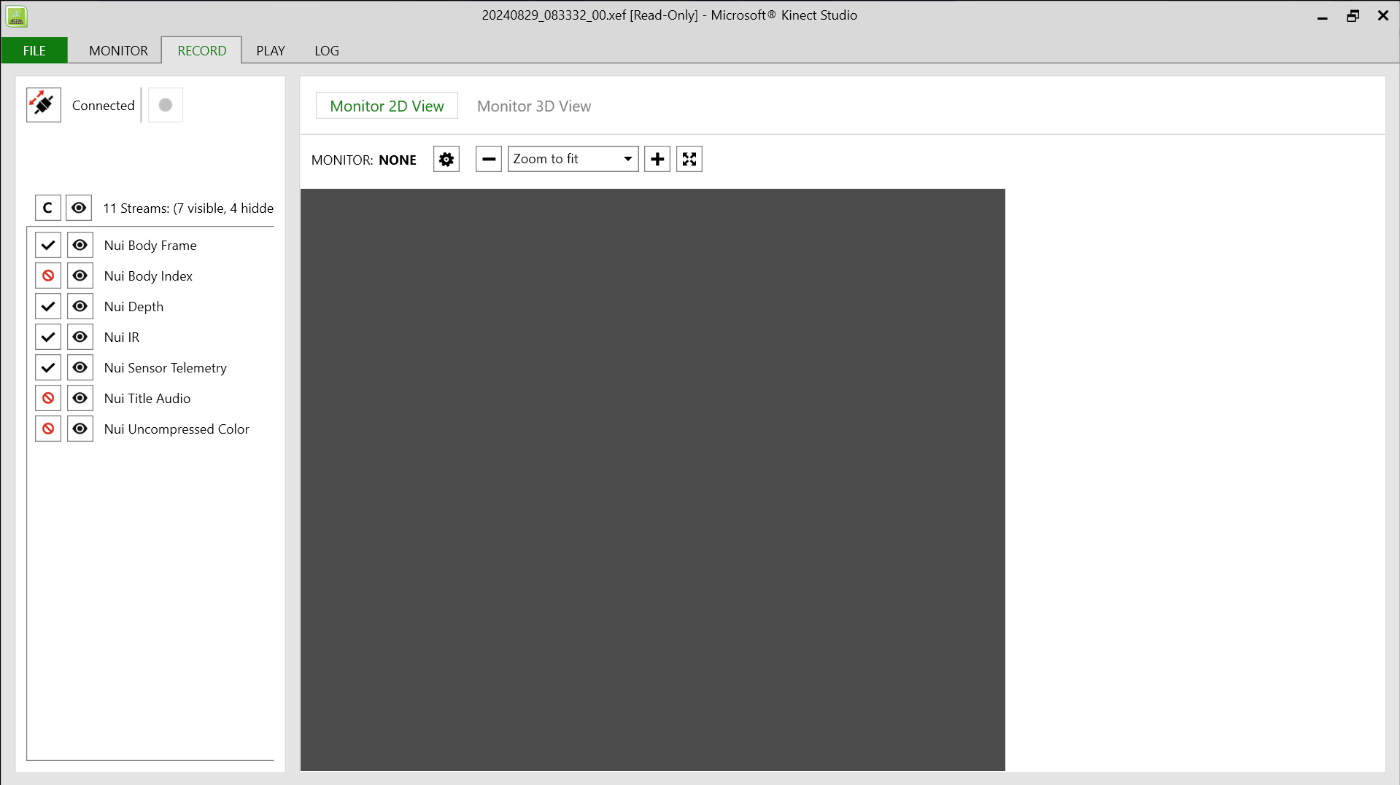Image resolution: width=1400 pixels, height=785 pixels.
Task: Click the zoom in plus button
Action: click(x=657, y=159)
